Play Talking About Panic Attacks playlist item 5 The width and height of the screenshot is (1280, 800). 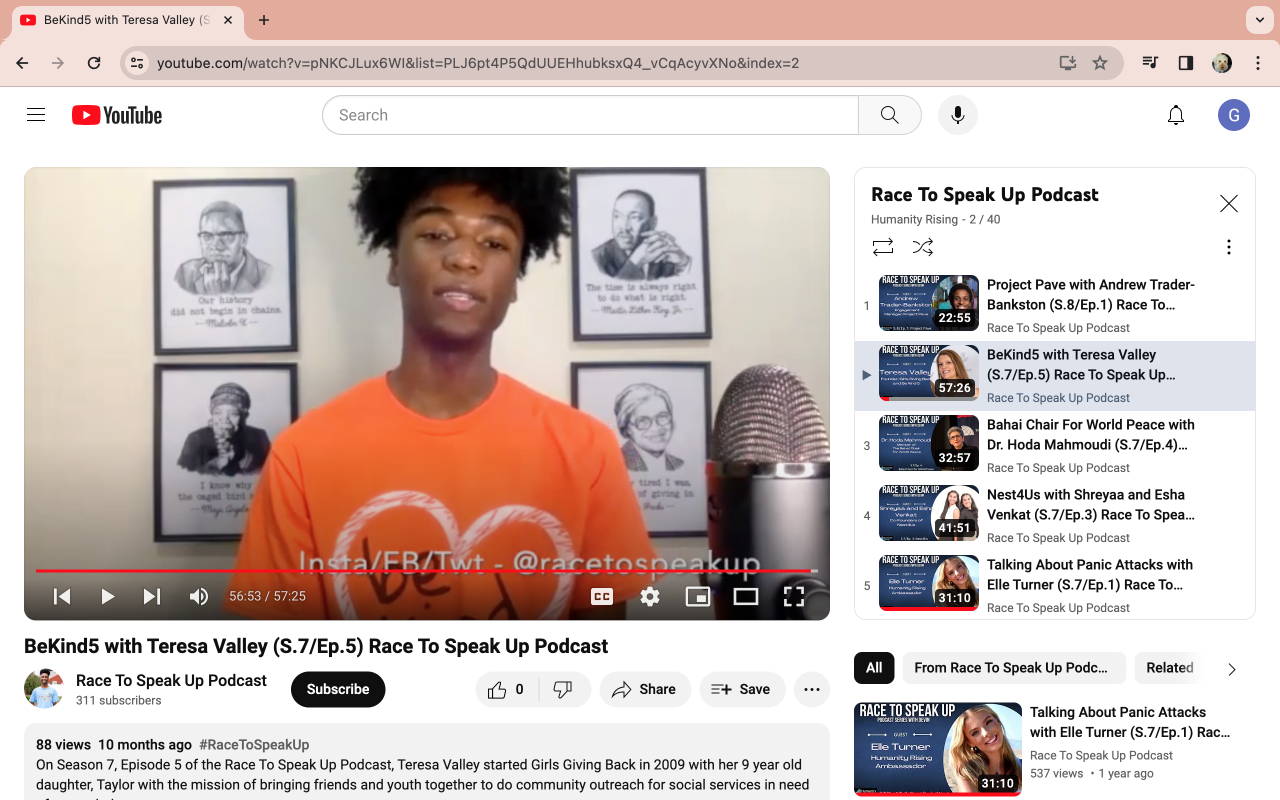coord(1055,586)
